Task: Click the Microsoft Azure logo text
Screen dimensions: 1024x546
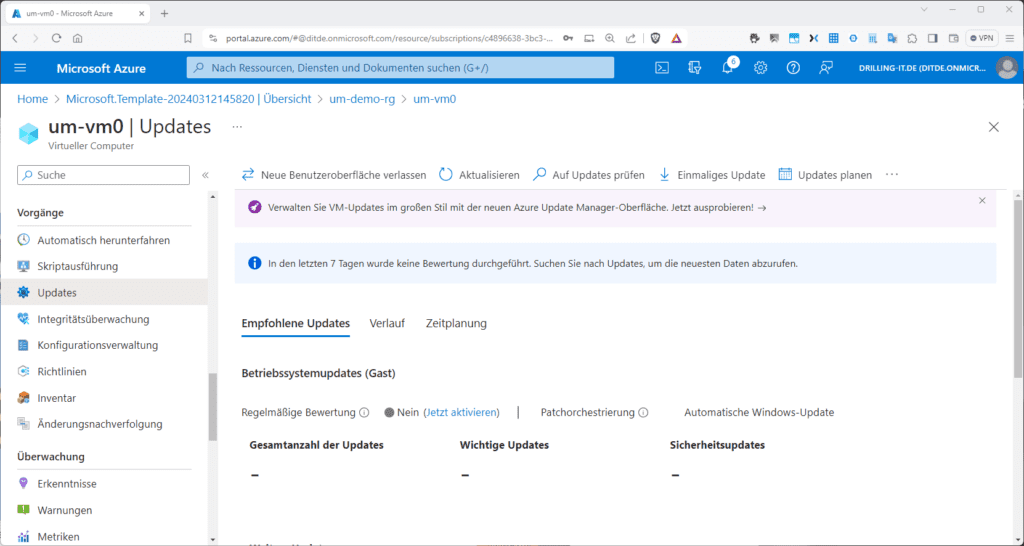Action: click(x=101, y=68)
